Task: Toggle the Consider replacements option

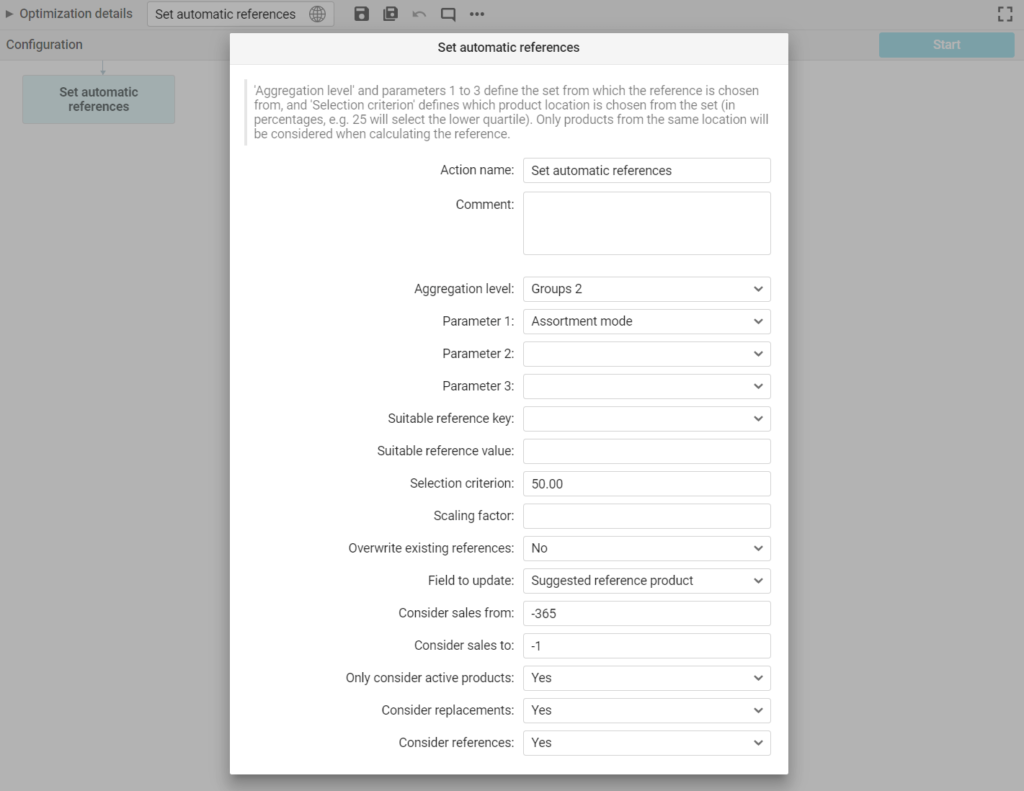Action: (646, 710)
